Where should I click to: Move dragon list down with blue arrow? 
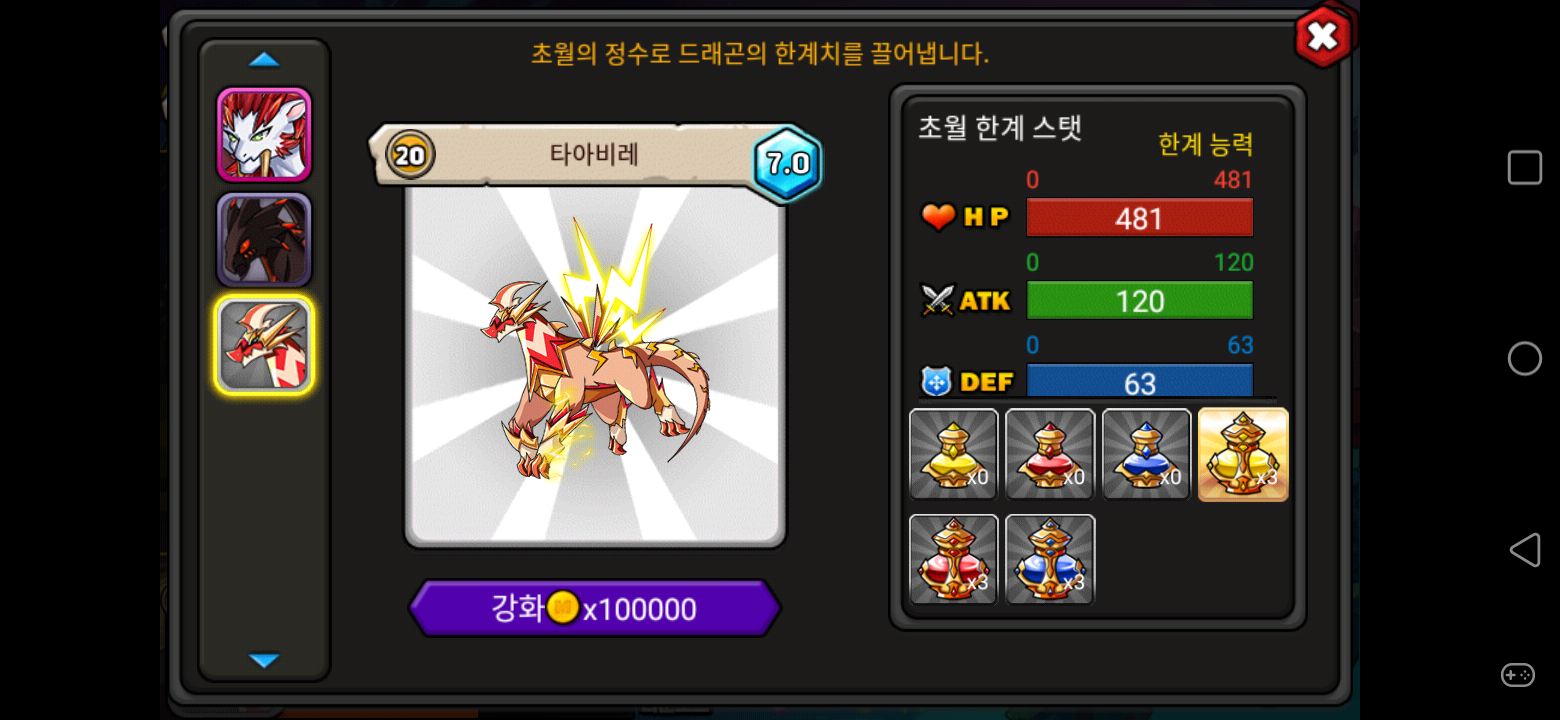264,660
